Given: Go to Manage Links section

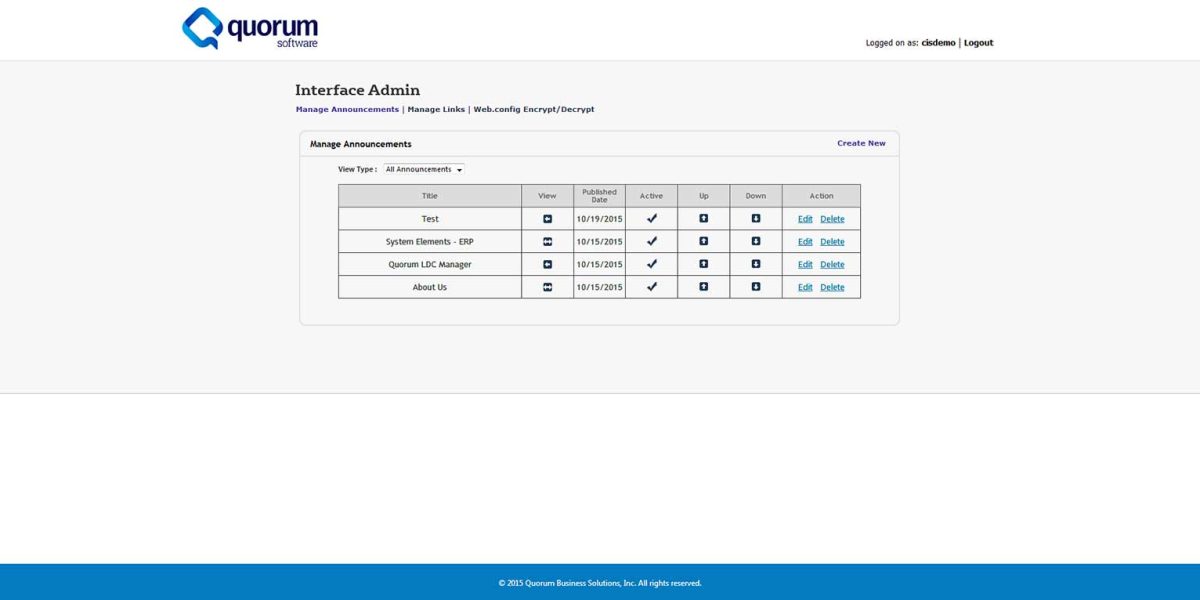Looking at the screenshot, I should coord(435,109).
